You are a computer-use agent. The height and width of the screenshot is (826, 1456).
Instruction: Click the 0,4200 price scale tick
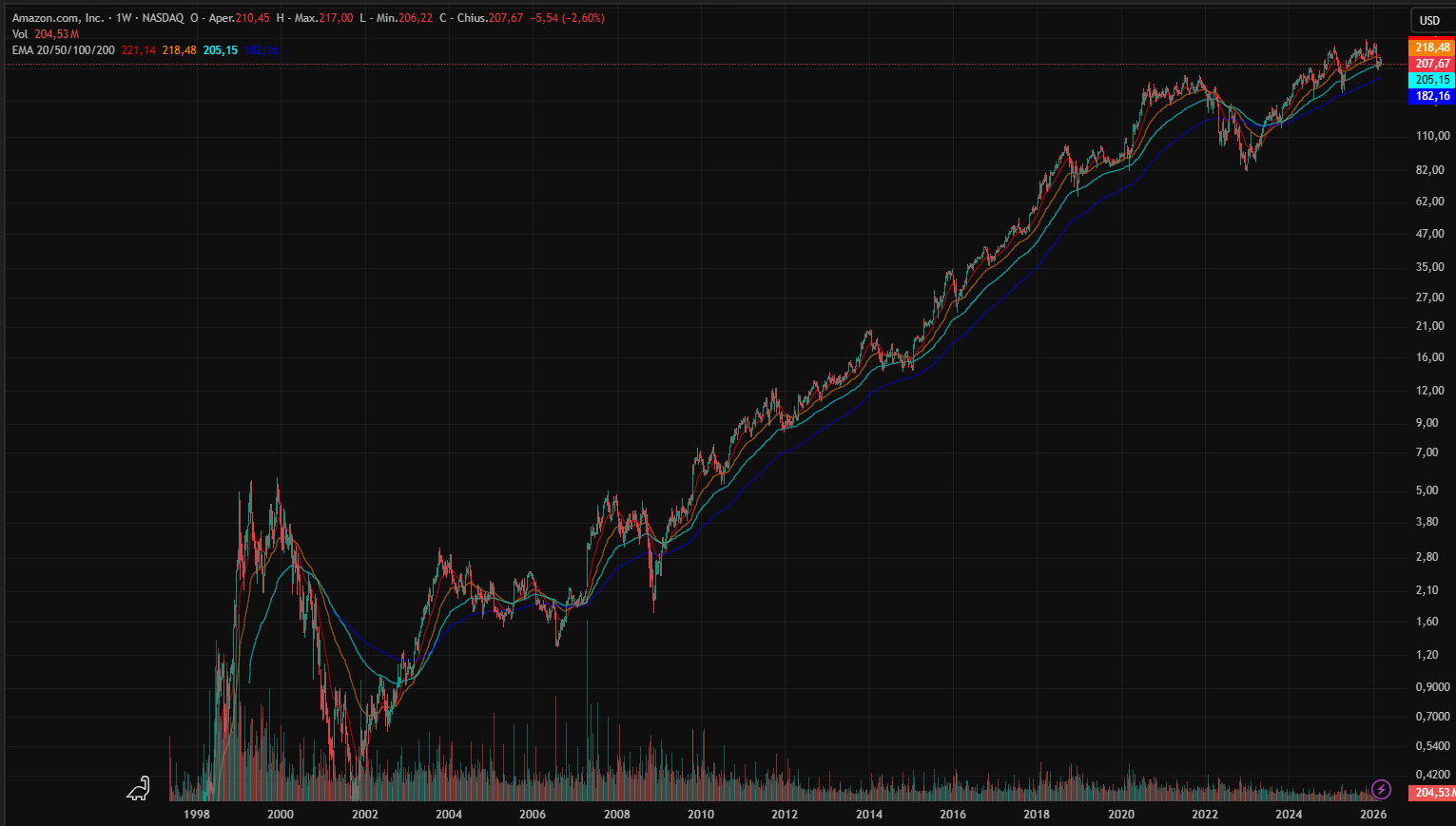click(1433, 776)
